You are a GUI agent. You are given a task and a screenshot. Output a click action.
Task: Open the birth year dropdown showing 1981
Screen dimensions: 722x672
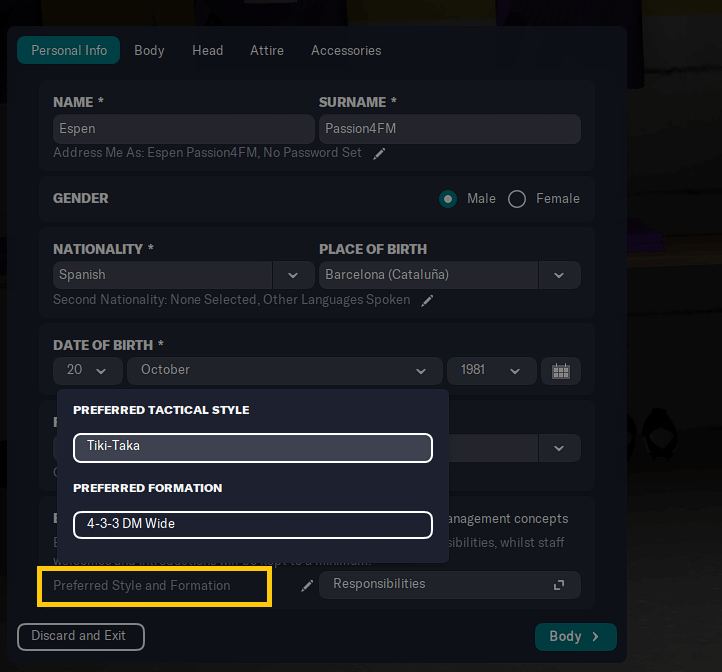pos(491,370)
